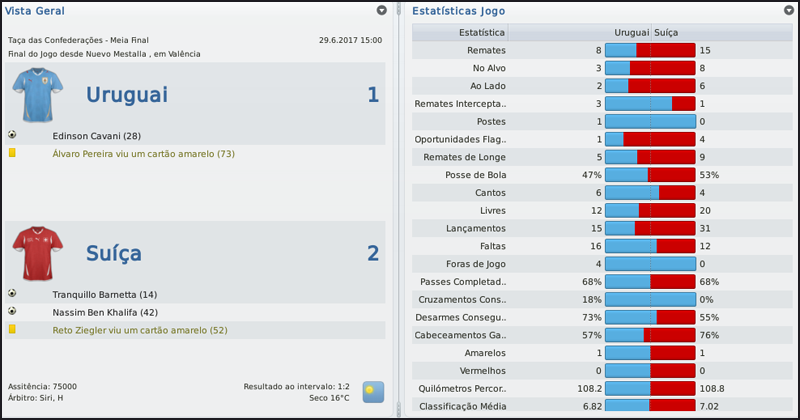Select the Estatísticas Jogo panel title

point(458,10)
